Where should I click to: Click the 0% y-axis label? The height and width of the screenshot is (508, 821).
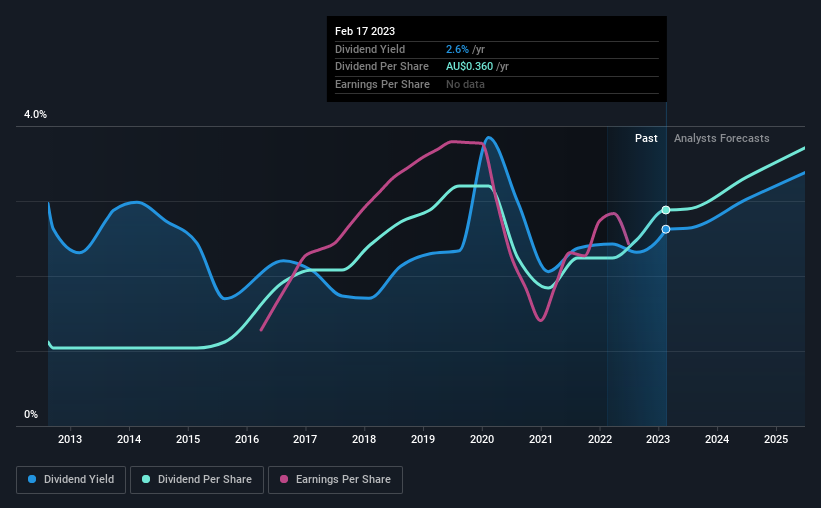[x=31, y=414]
